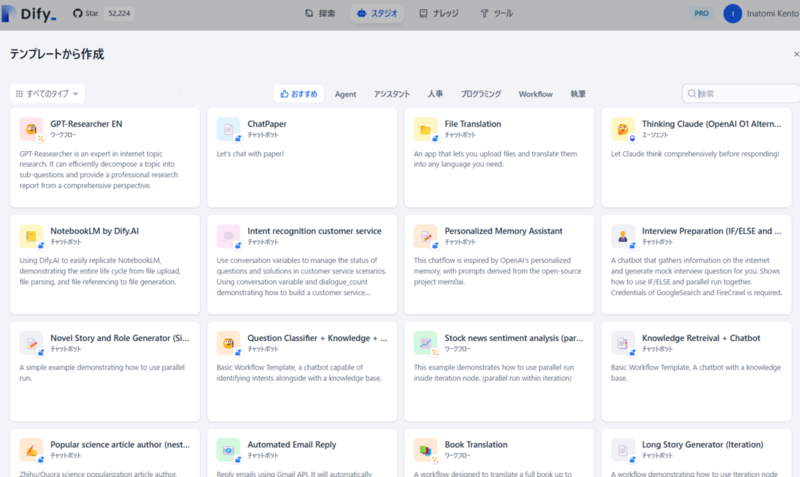
Task: Click Stock news sentiment analysis title
Action: point(513,338)
